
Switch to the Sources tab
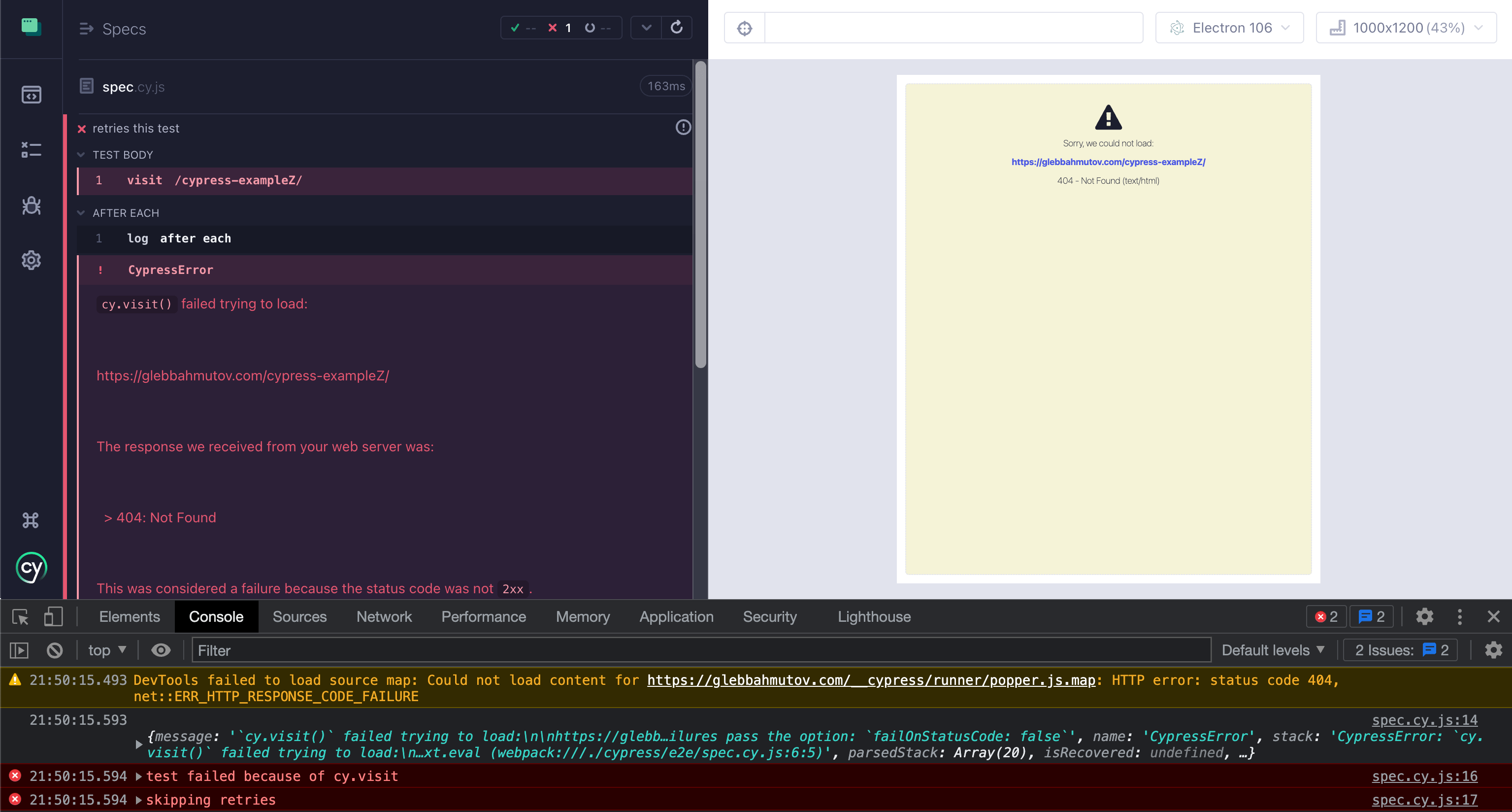(299, 616)
